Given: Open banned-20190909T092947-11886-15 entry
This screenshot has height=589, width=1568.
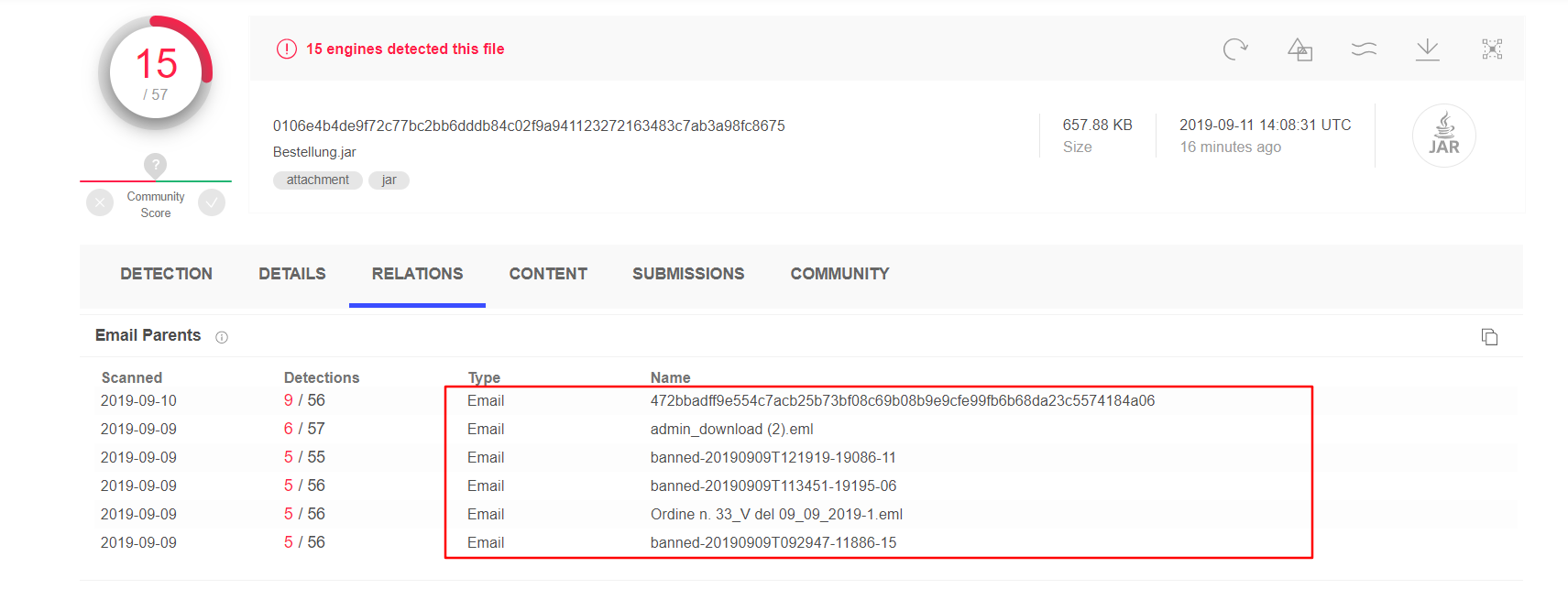Looking at the screenshot, I should coord(773,543).
